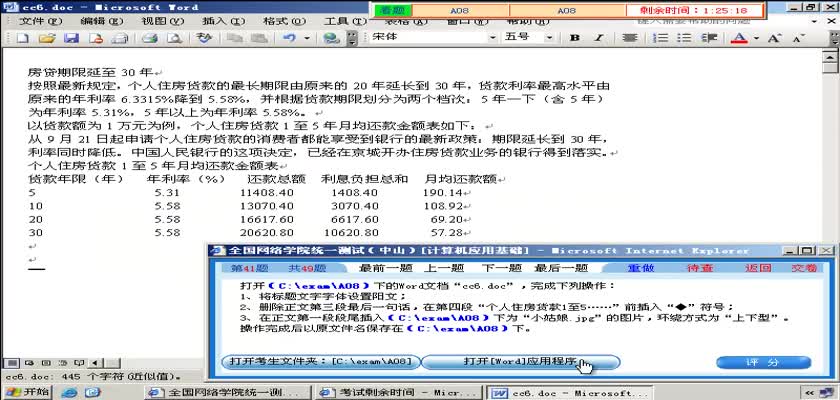This screenshot has height=400, width=840.
Task: Submit the exam with 交卷
Action: [804, 268]
